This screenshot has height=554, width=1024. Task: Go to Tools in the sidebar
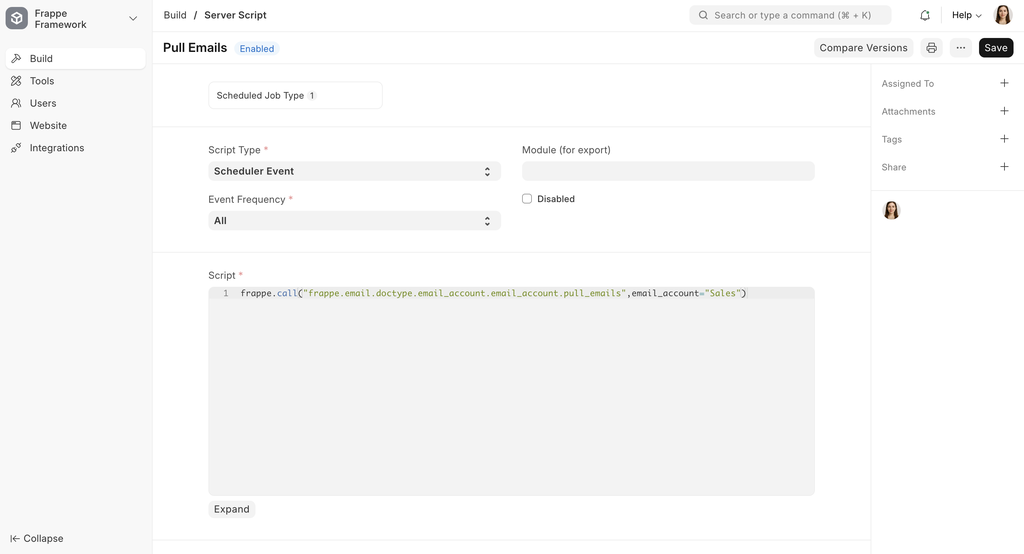pos(42,81)
